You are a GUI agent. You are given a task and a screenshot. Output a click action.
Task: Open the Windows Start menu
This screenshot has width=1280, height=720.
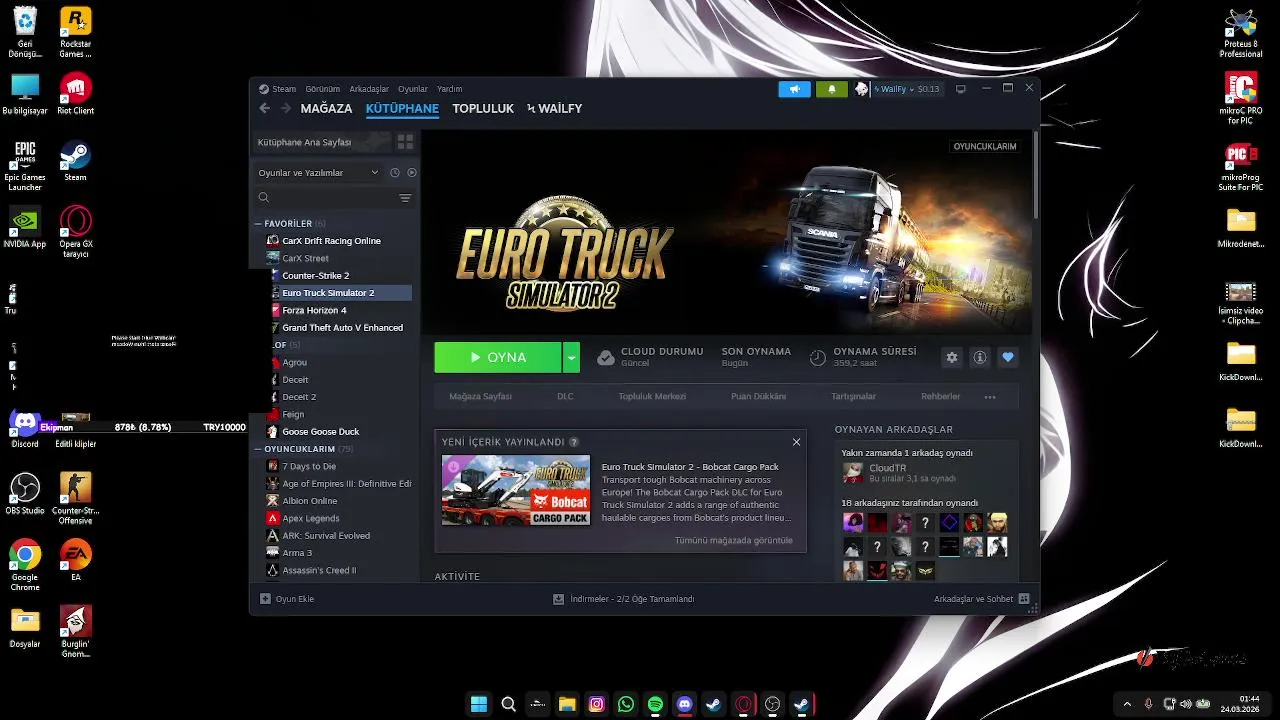coord(479,704)
